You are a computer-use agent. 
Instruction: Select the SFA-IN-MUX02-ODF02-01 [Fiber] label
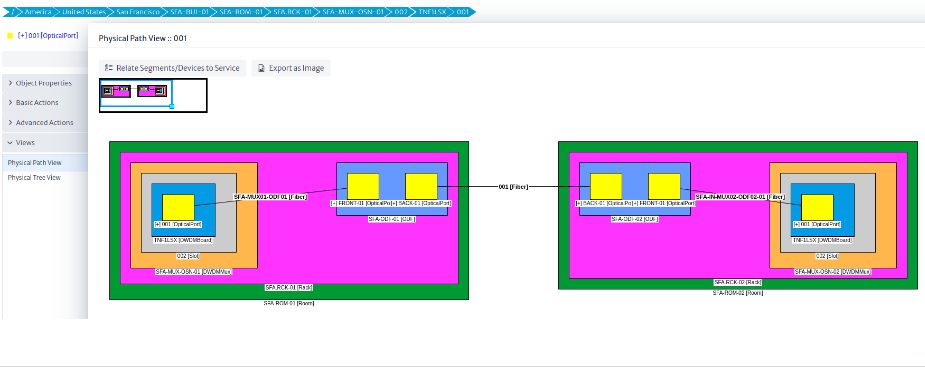(740, 197)
